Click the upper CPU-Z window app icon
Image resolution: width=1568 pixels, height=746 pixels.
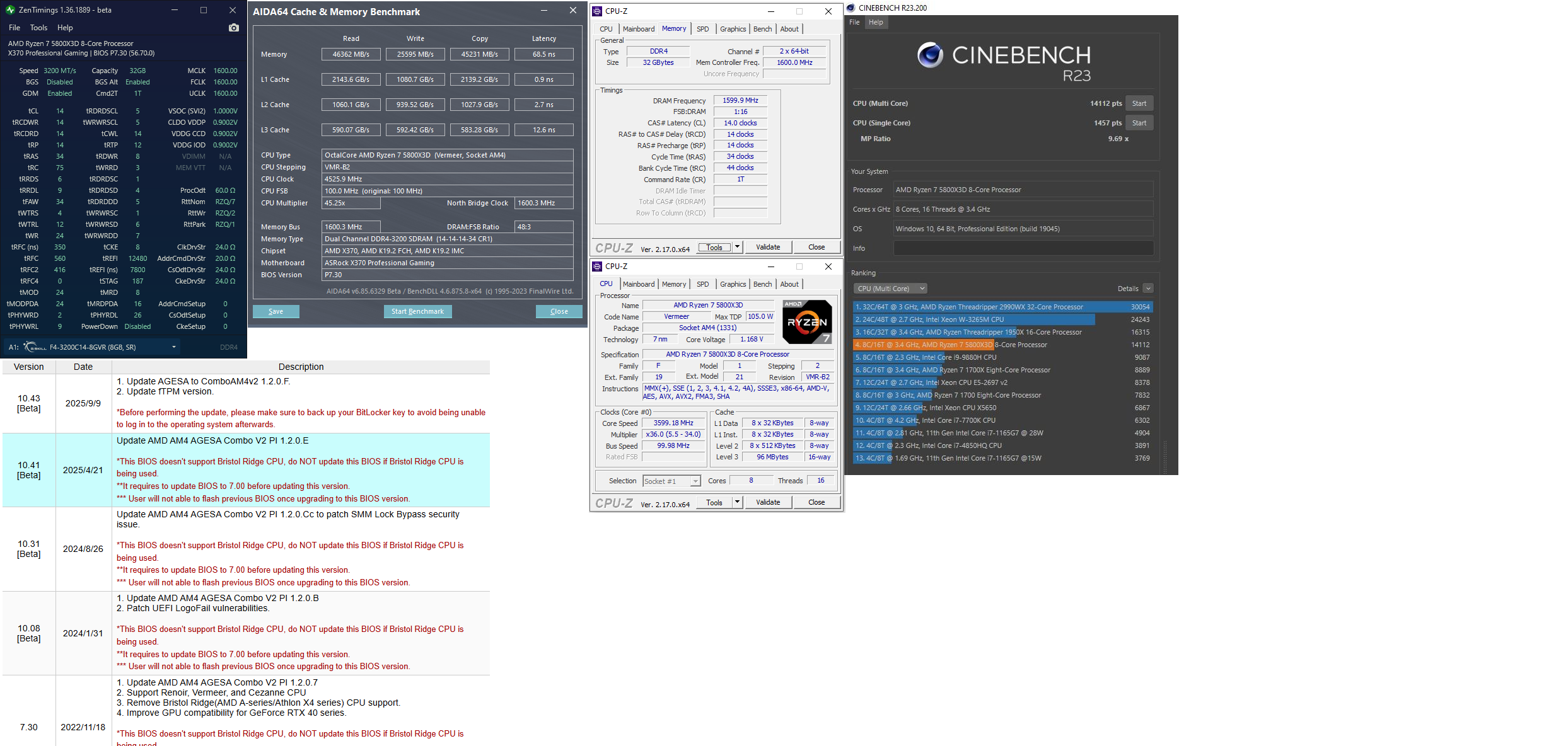(597, 11)
